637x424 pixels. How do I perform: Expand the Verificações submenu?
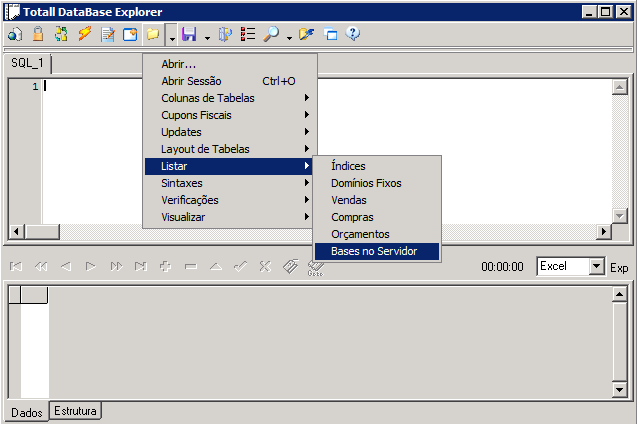228,200
